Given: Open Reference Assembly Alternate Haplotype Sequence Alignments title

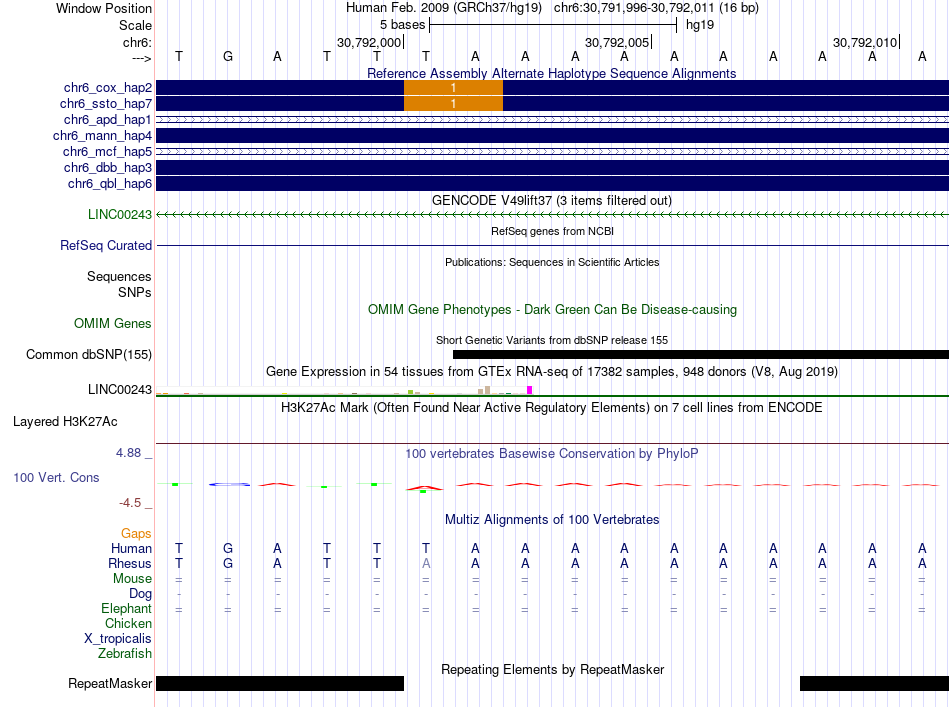Looking at the screenshot, I should (551, 73).
